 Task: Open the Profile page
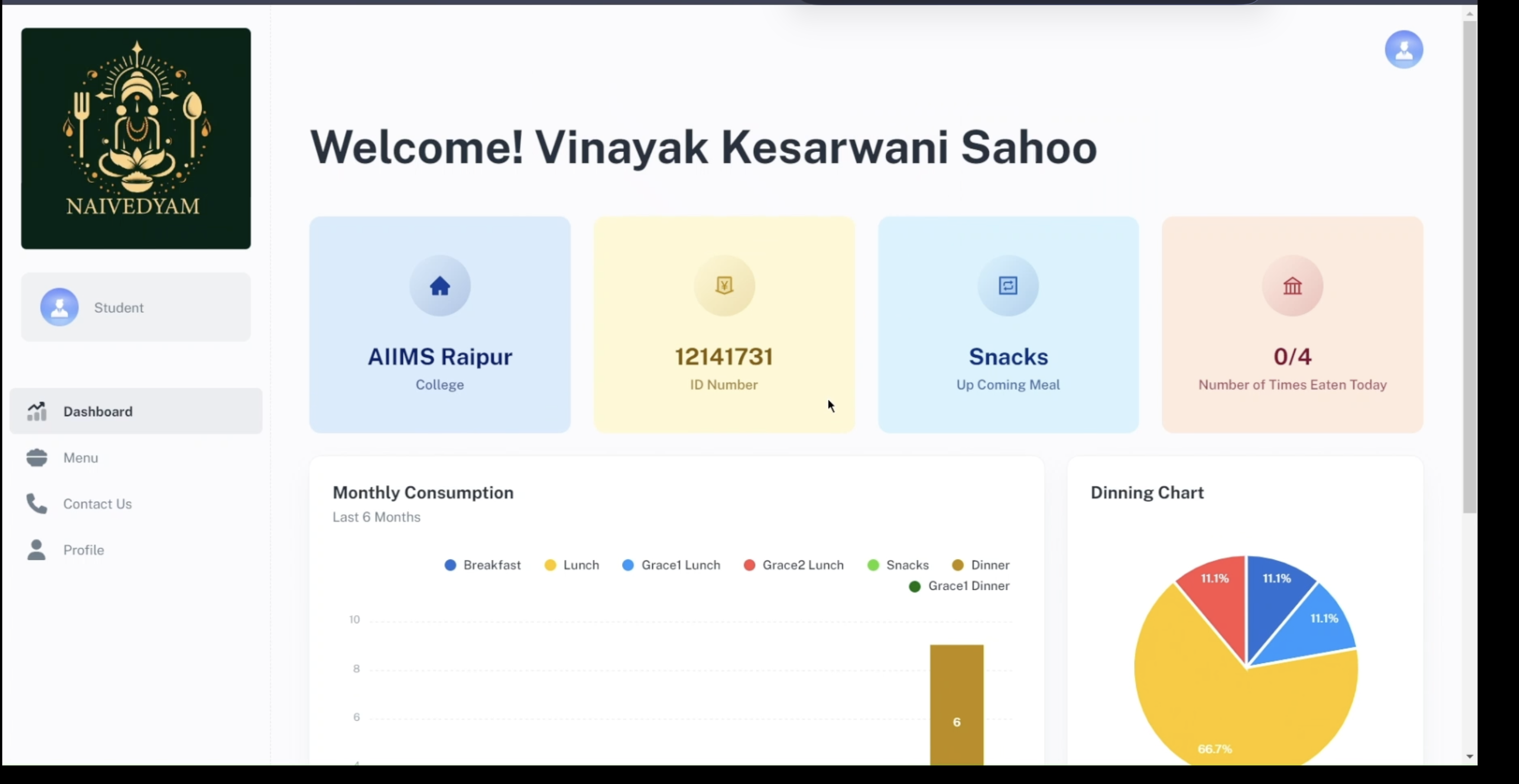[83, 550]
